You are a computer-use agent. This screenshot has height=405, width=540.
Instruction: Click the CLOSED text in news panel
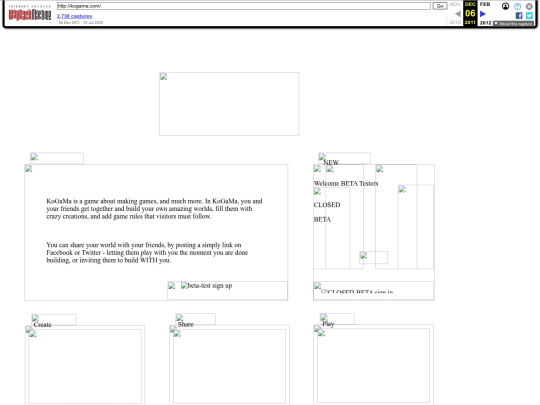coord(327,205)
